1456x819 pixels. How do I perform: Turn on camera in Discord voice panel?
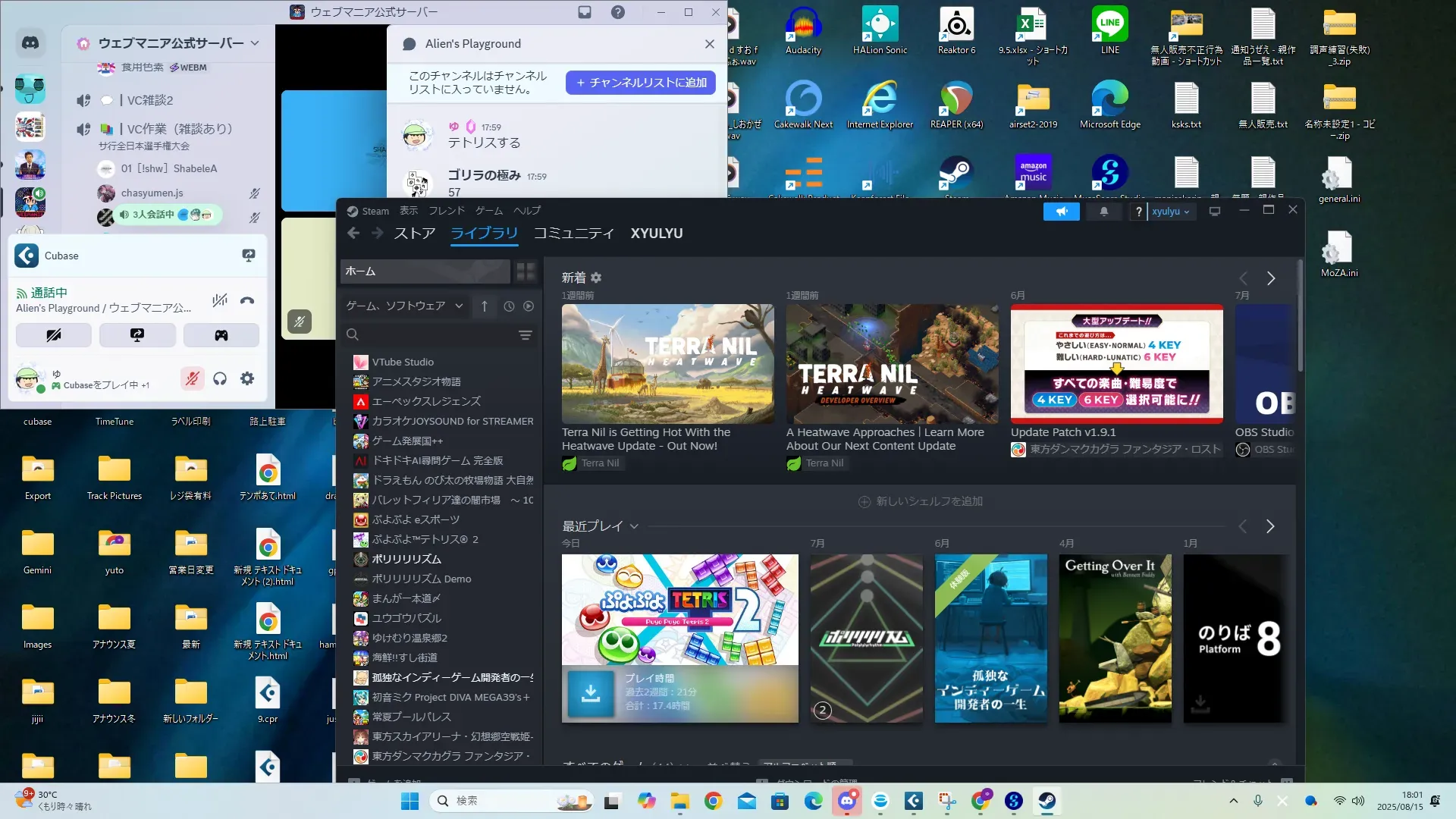coord(54,335)
